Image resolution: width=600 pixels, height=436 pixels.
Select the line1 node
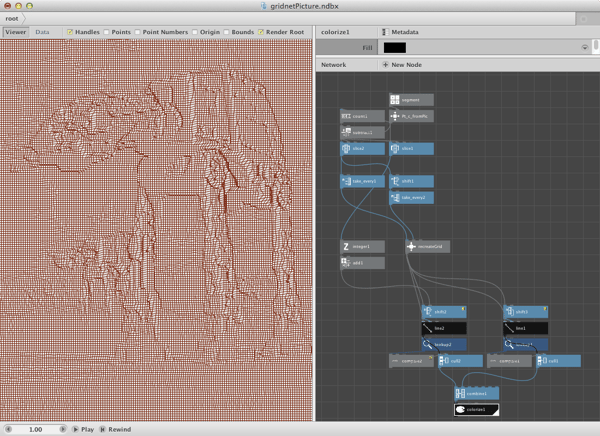[525, 328]
